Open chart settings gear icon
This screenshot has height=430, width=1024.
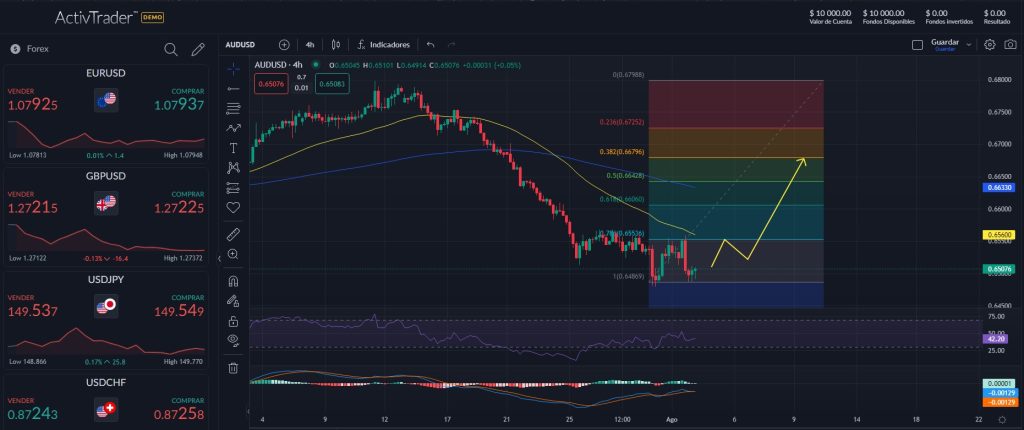[990, 44]
